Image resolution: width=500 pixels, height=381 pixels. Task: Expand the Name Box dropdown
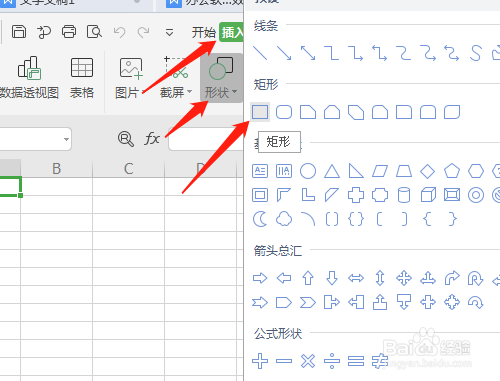pos(66,139)
